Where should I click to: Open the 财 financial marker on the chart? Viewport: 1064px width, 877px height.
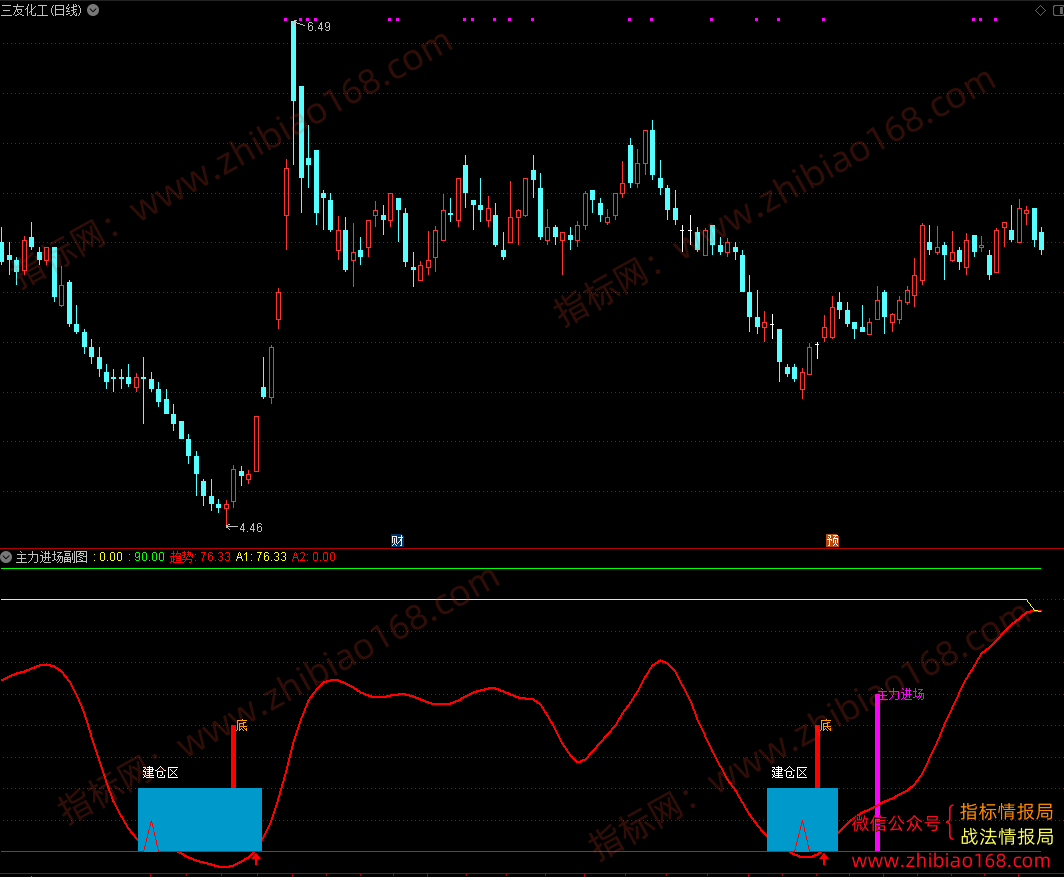point(398,541)
